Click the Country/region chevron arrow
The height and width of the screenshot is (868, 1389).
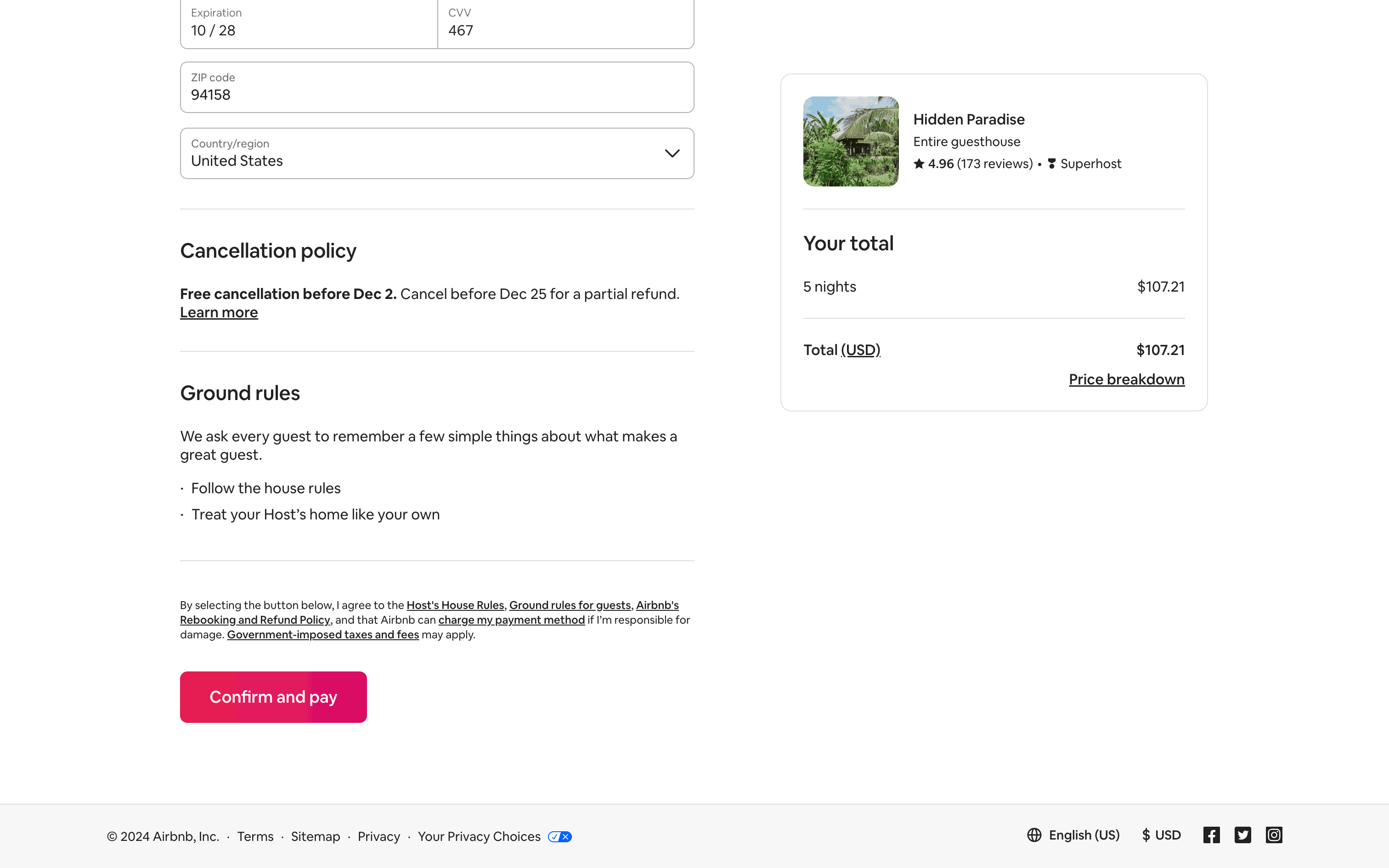(672, 153)
